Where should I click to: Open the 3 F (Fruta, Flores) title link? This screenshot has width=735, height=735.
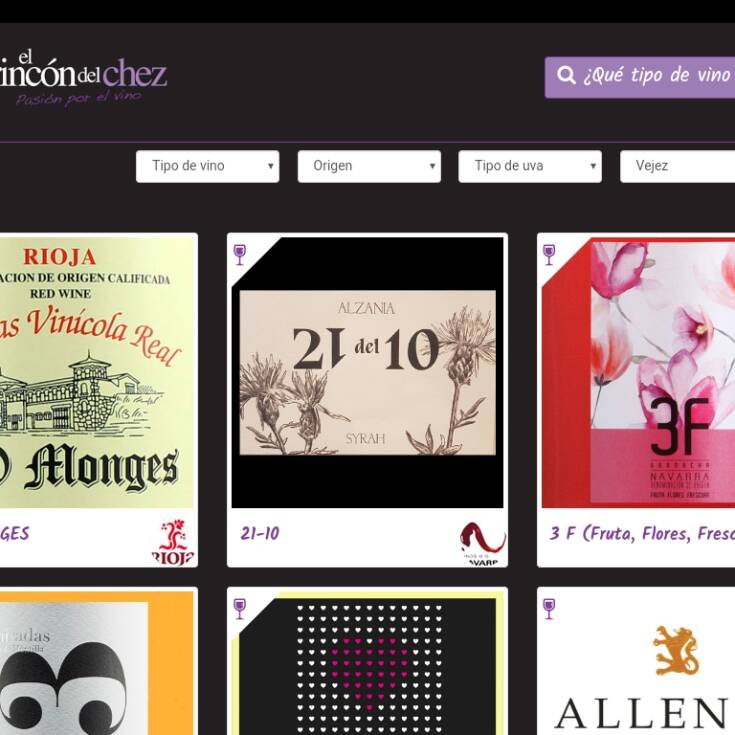tap(642, 533)
